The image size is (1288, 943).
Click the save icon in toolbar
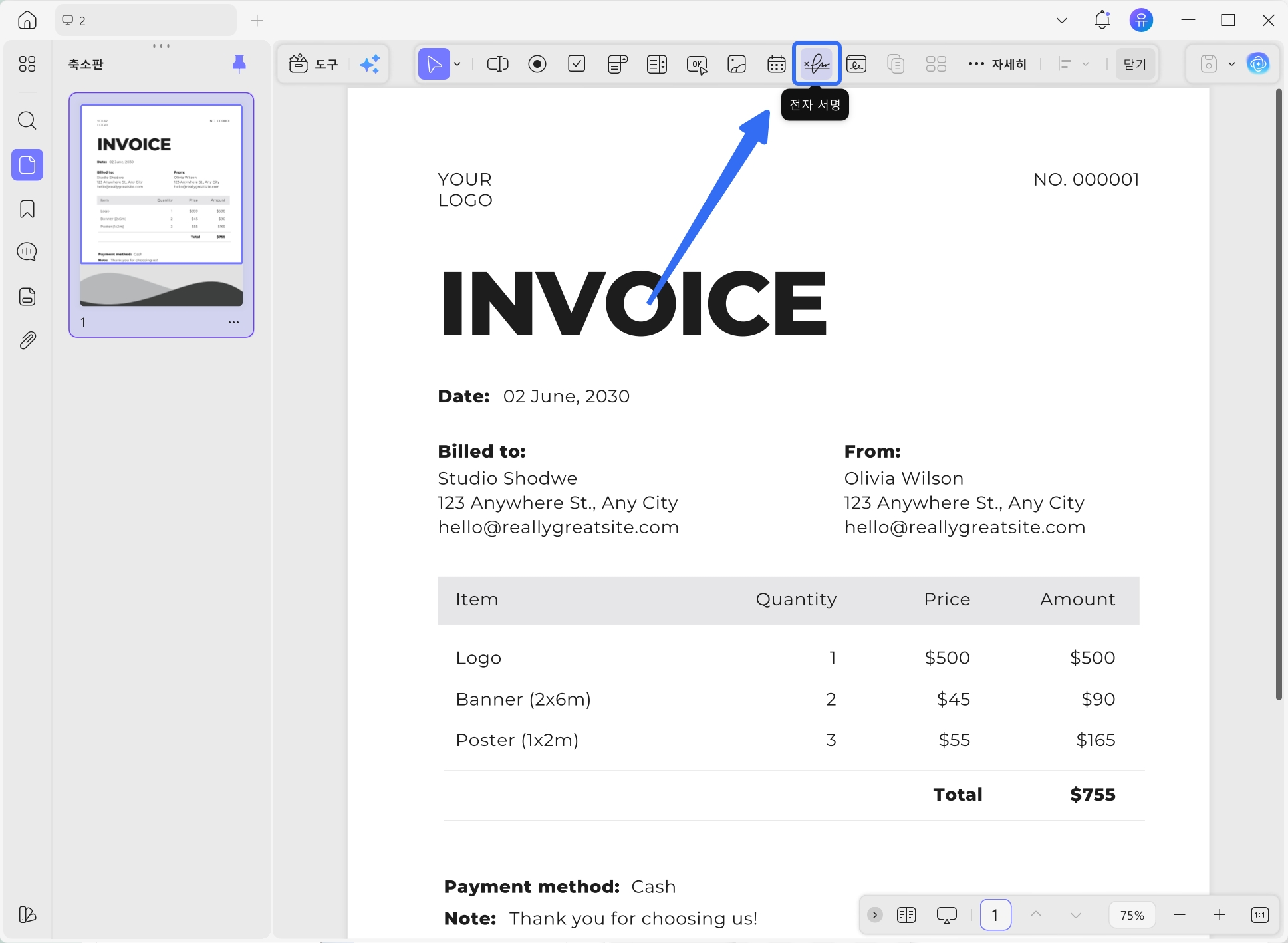tap(1208, 64)
